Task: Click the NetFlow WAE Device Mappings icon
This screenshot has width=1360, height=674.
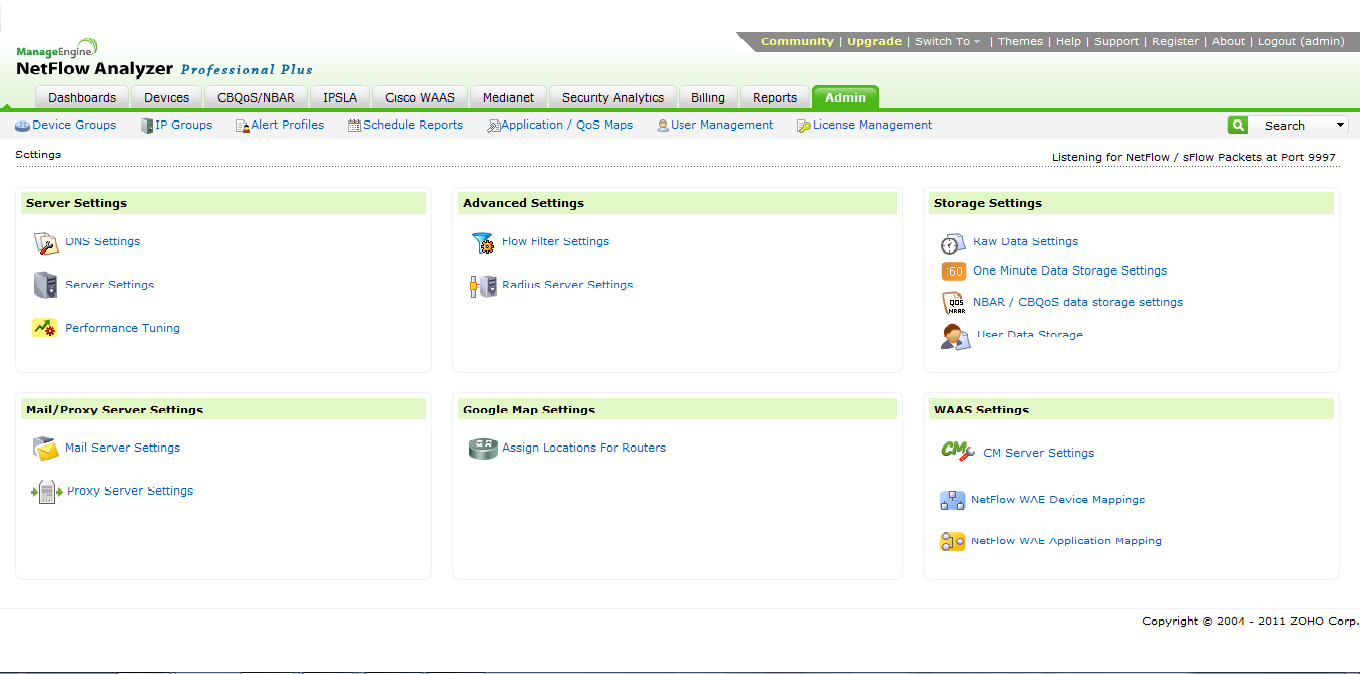Action: click(x=952, y=500)
